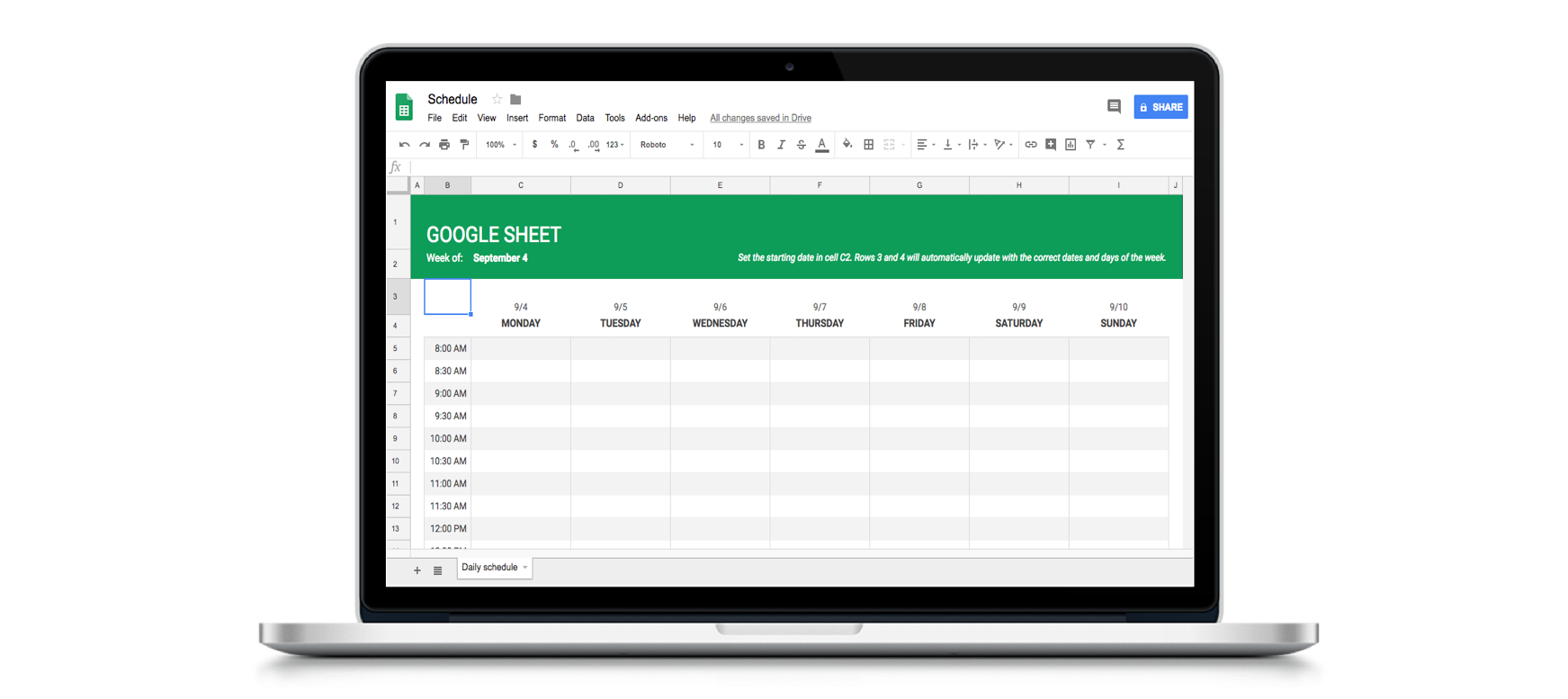
Task: Open the 123 number formats dropdown
Action: pyautogui.click(x=614, y=145)
